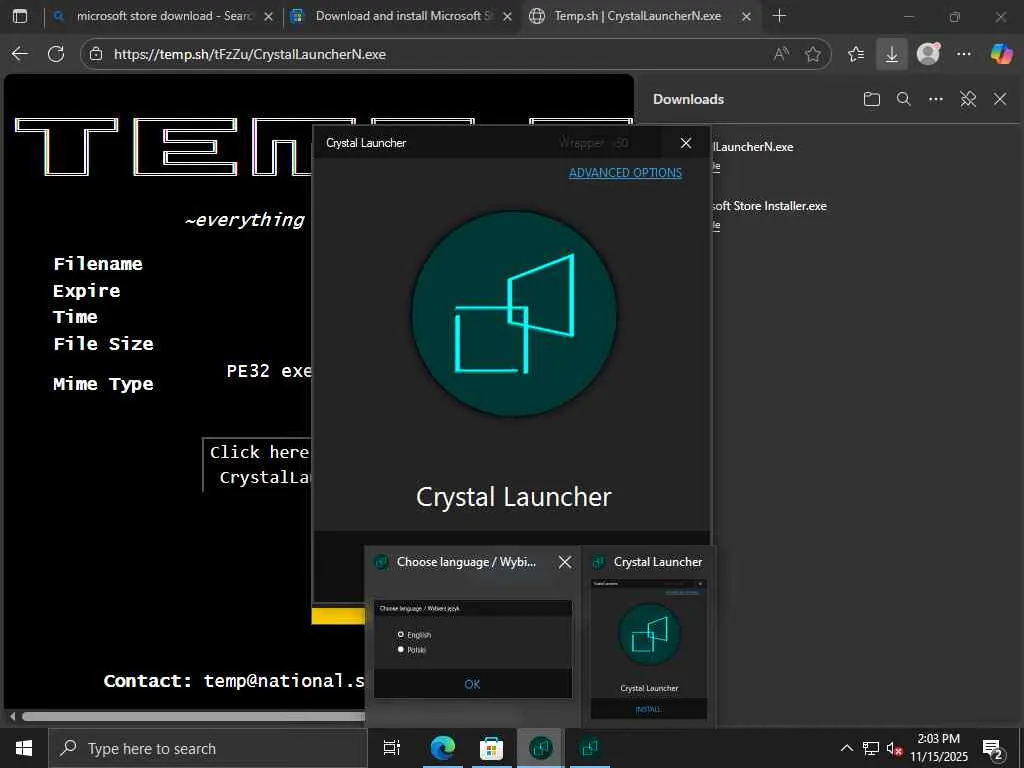Add this page to favorites star
Viewport: 1024px width, 768px height.
tap(812, 54)
